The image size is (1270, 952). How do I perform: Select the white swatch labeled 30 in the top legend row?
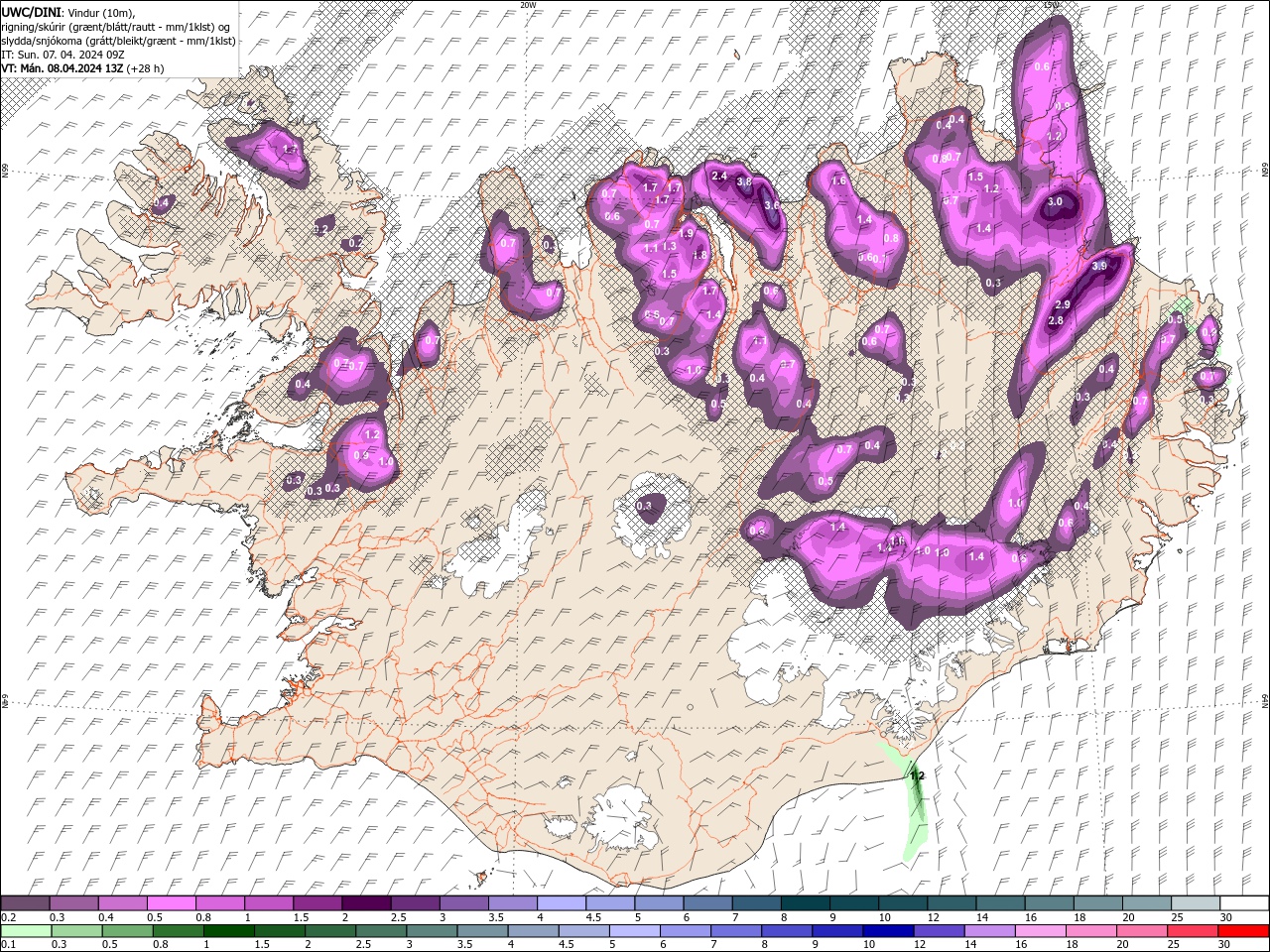point(1245,903)
